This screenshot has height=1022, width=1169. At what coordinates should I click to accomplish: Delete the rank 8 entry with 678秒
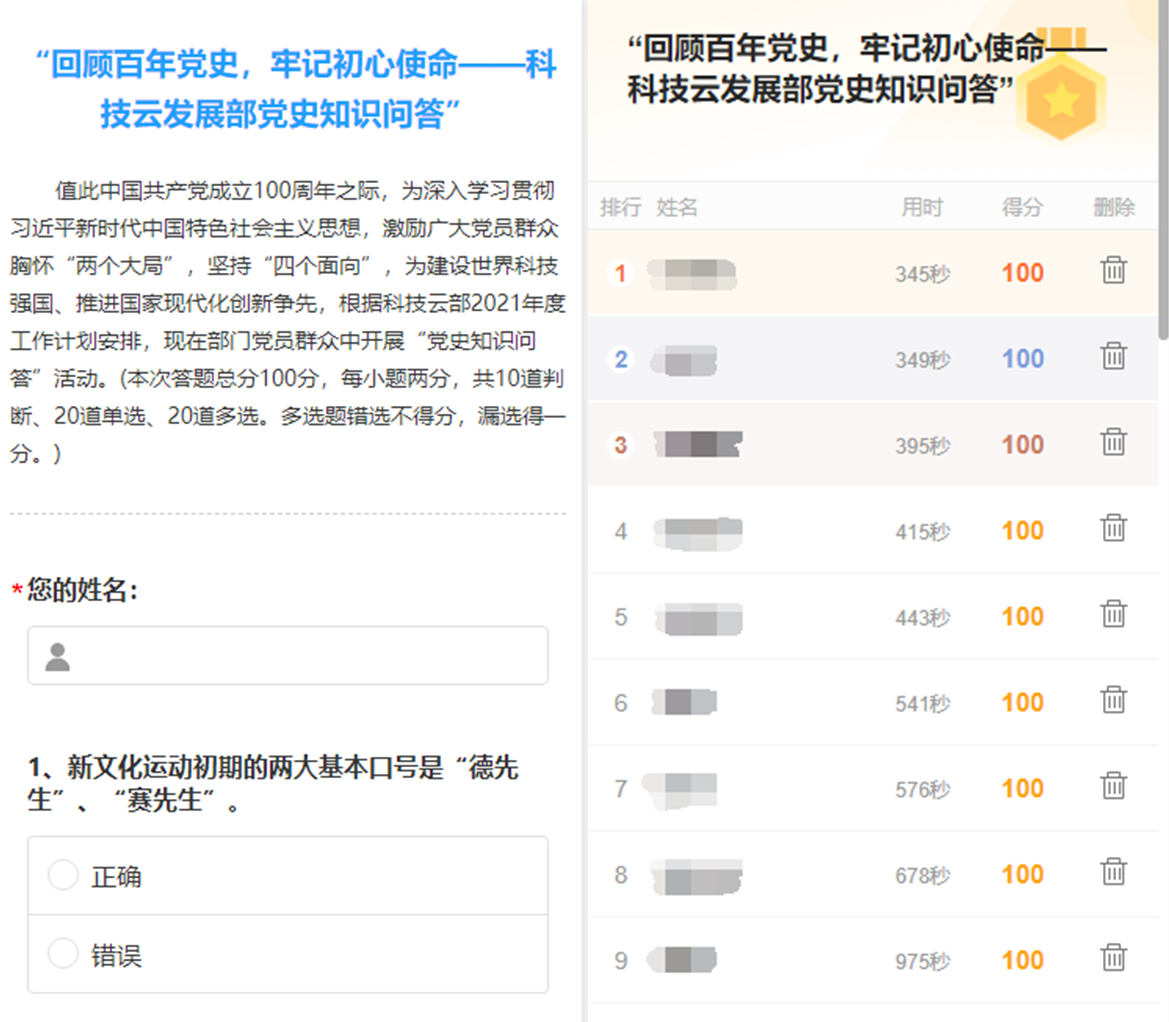[x=1113, y=873]
